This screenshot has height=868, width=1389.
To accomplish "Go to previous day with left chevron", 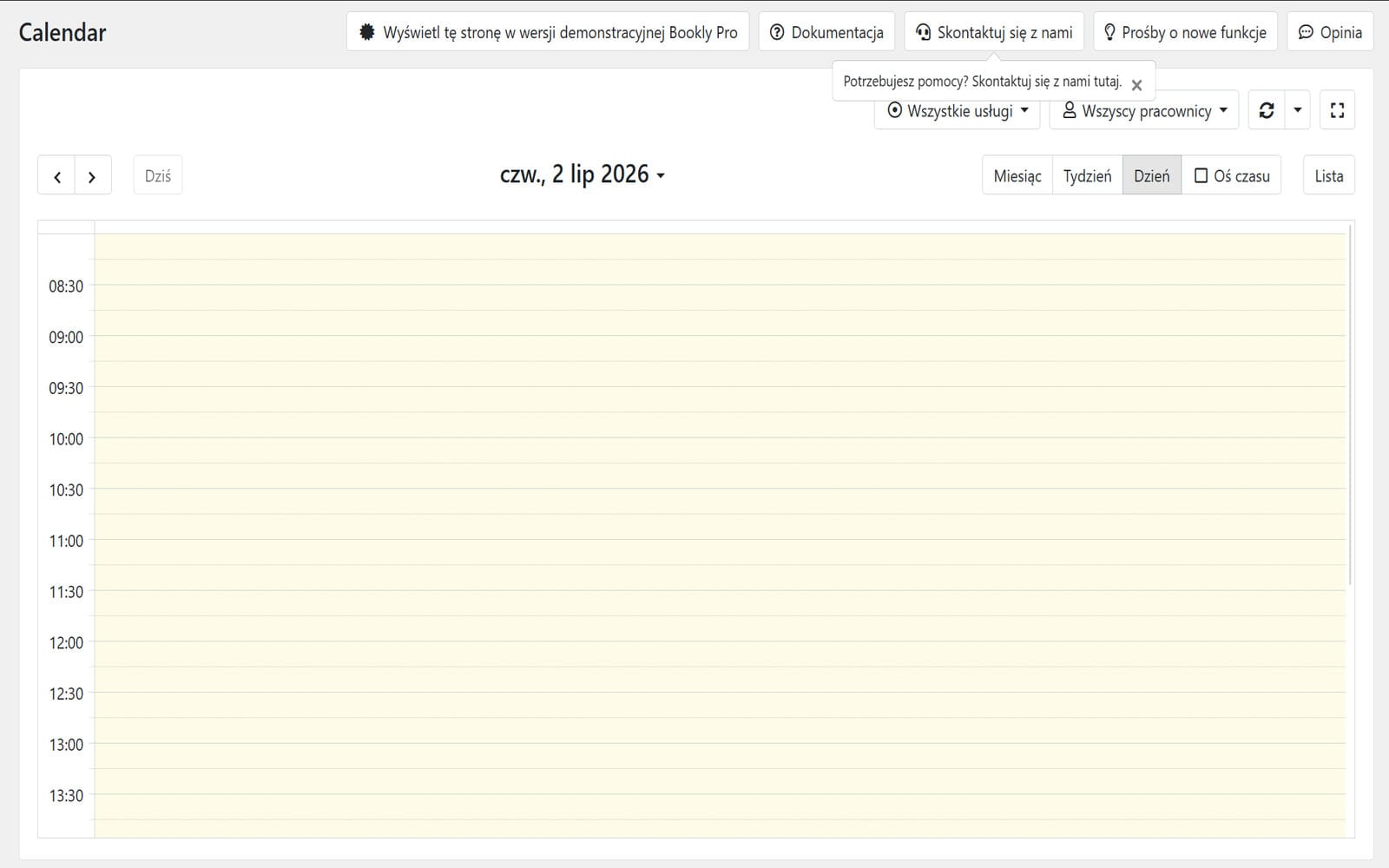I will click(57, 176).
